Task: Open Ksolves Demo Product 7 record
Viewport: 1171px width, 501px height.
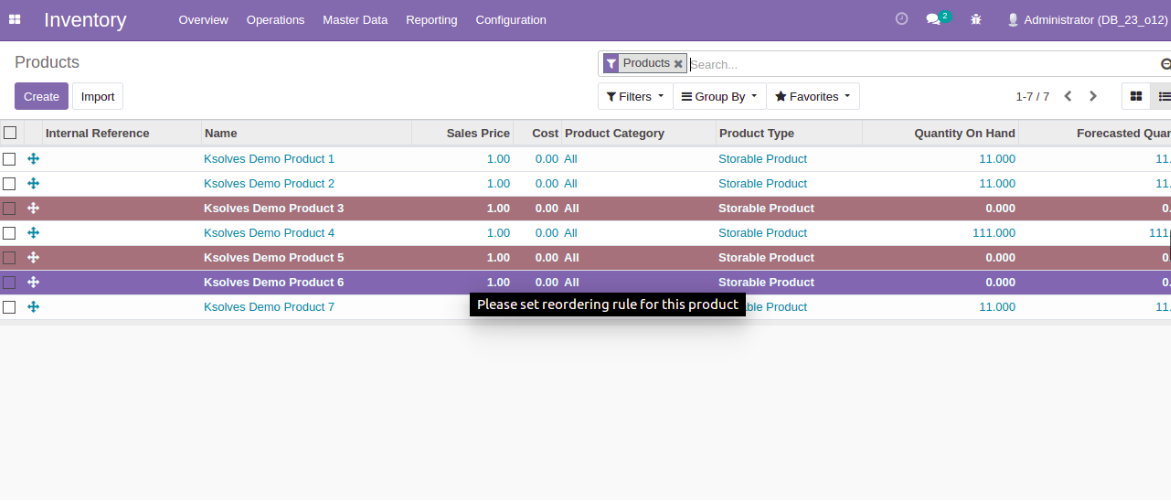Action: click(269, 307)
